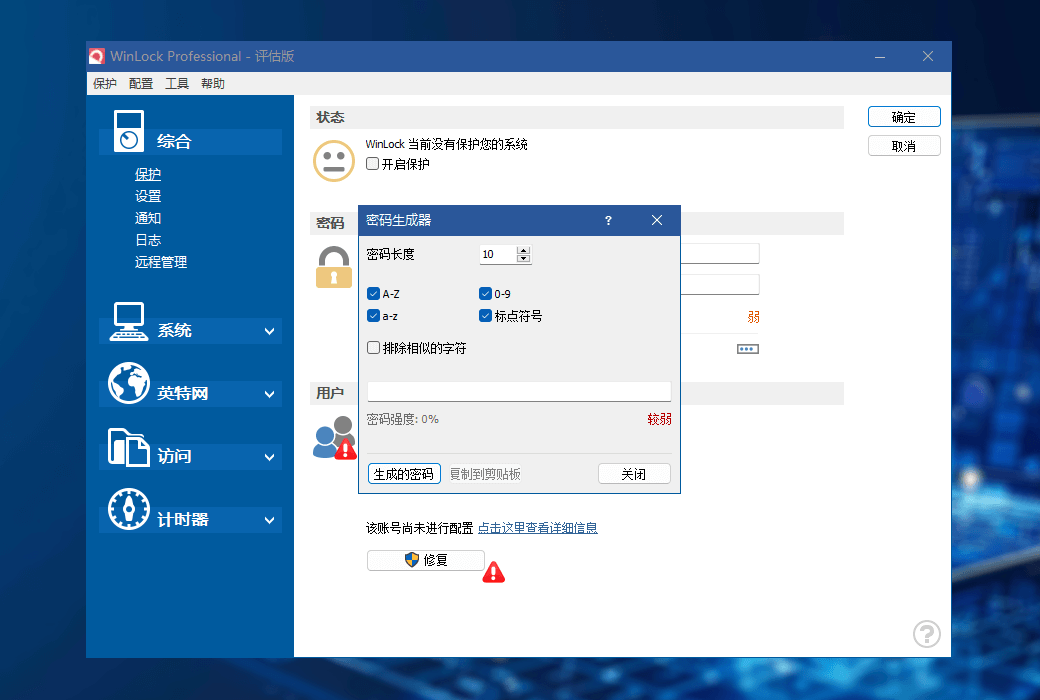Click the WinLock app logo in title bar

(97, 56)
